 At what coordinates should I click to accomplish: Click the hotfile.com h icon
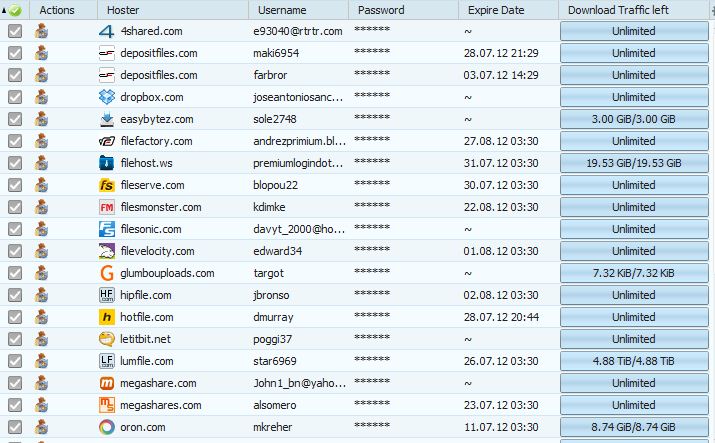pyautogui.click(x=107, y=317)
